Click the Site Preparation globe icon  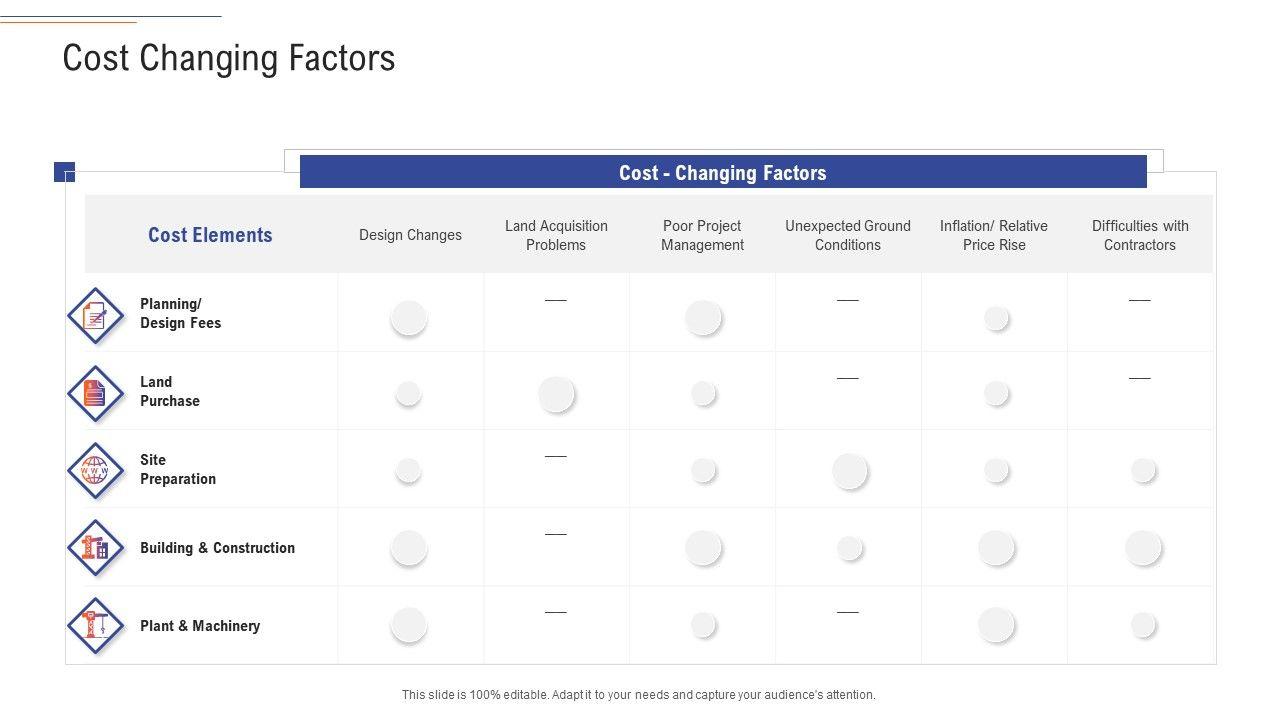point(95,470)
